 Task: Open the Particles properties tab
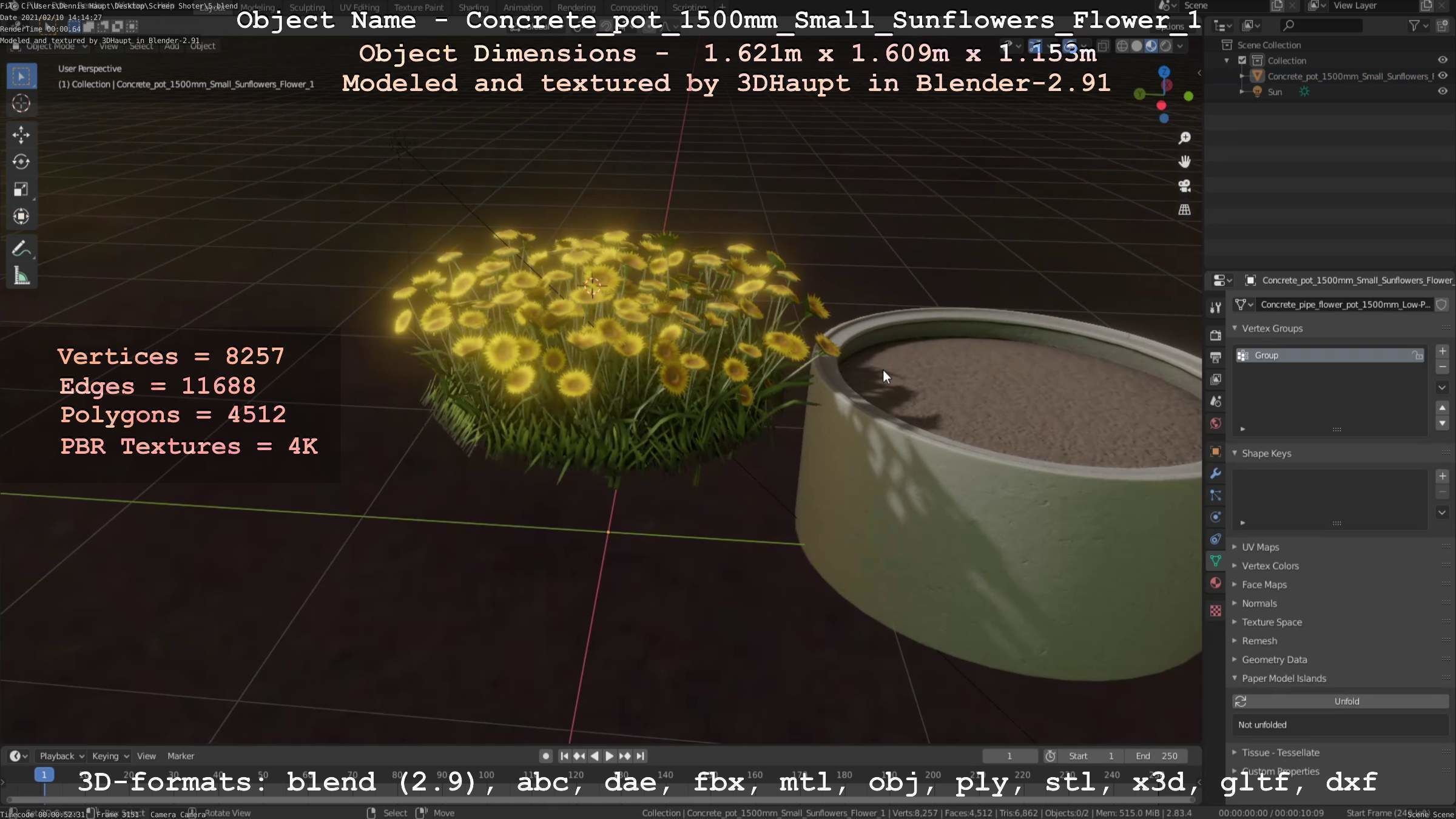(x=1215, y=495)
